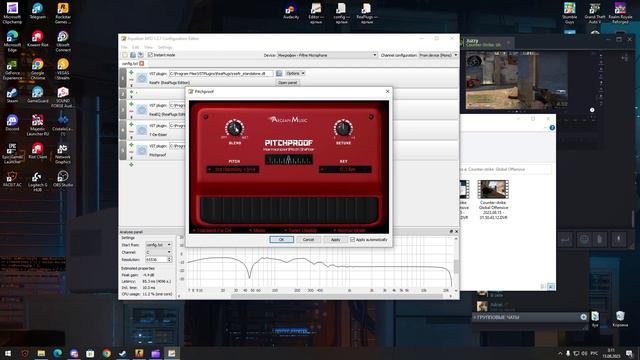Toggle Tuner Display option in Pitchproof
Viewport: 640px width, 360px height.
coord(300,231)
